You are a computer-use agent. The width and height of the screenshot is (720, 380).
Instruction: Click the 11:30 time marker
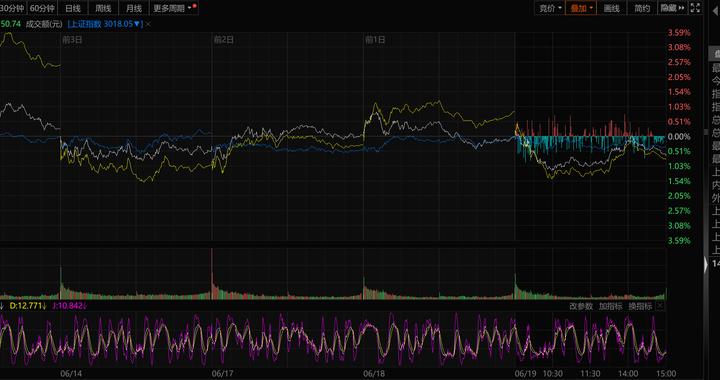pyautogui.click(x=591, y=374)
